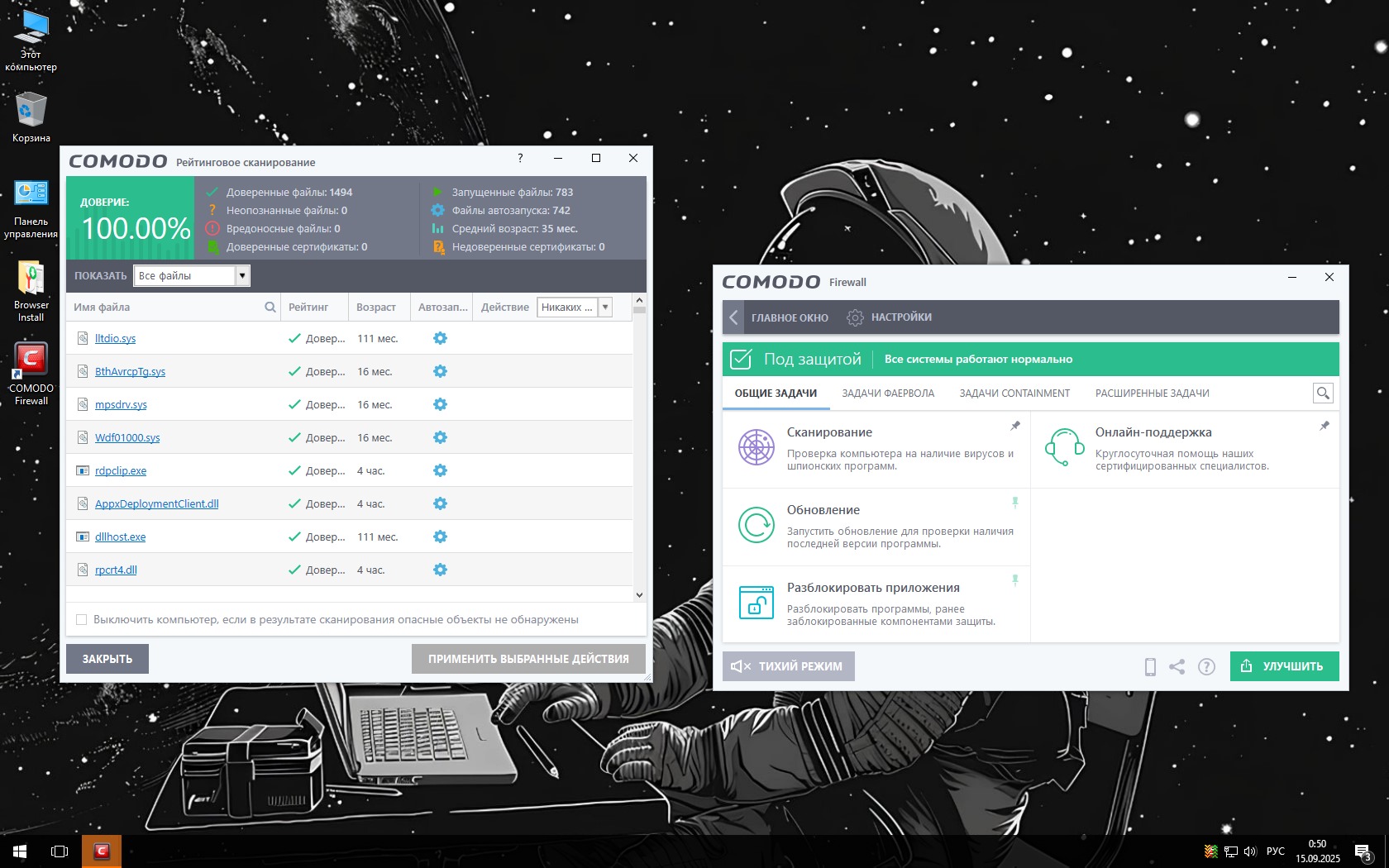Click the УЛУЧШИТЬ upgrade button
This screenshot has height=868, width=1389.
pos(1284,666)
